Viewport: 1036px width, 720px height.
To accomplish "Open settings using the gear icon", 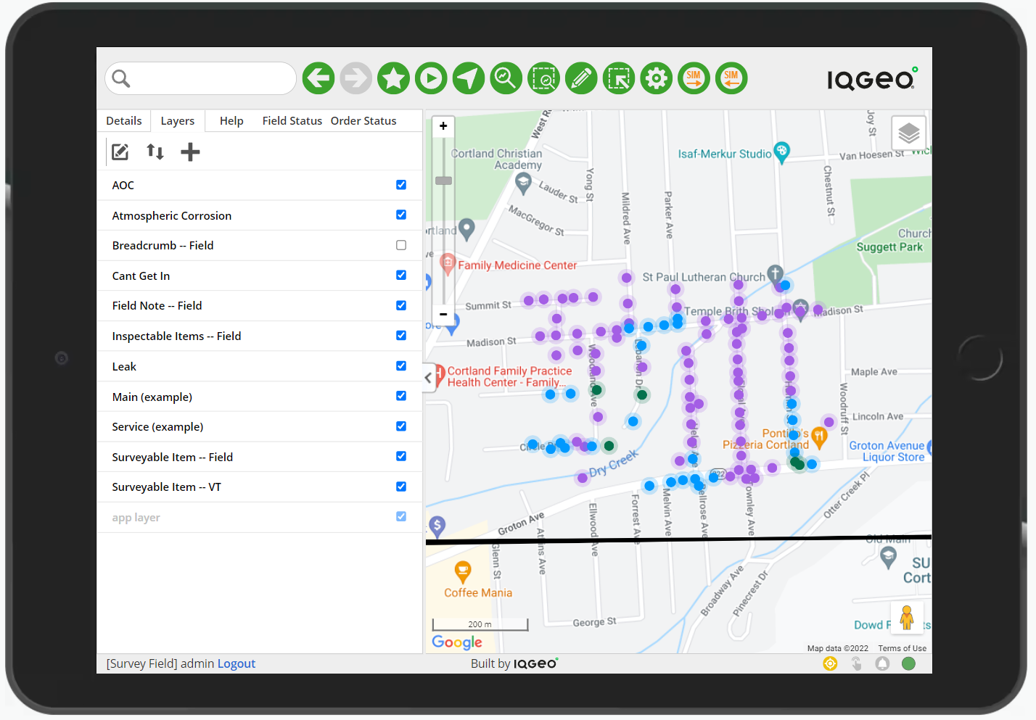I will [x=656, y=78].
